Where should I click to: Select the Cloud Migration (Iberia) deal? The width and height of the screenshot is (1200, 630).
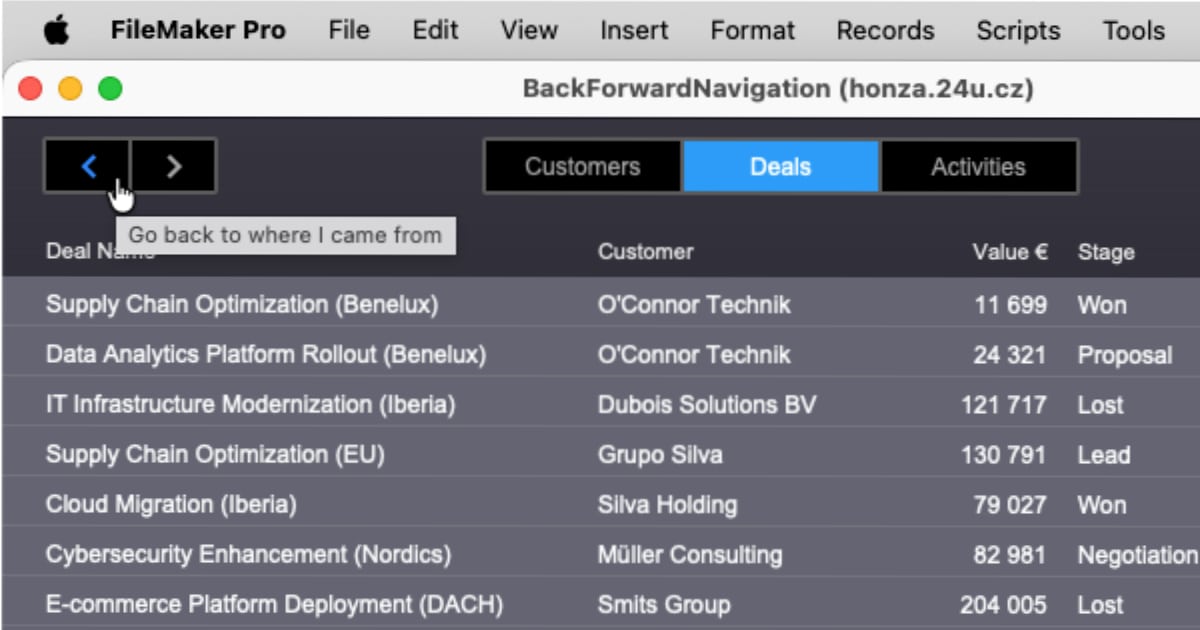(171, 505)
